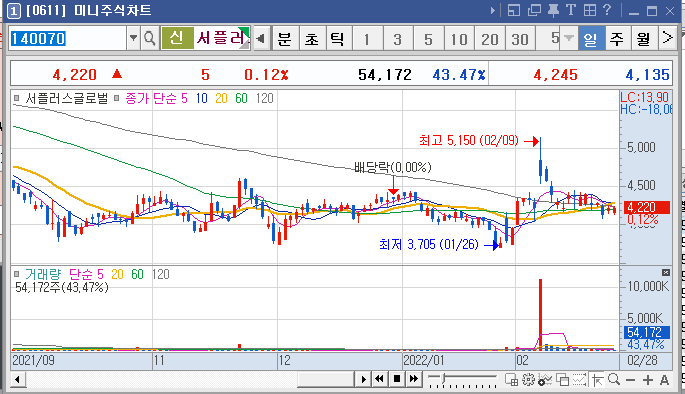Select the 1 interval button
685x394 pixels.
367,39
